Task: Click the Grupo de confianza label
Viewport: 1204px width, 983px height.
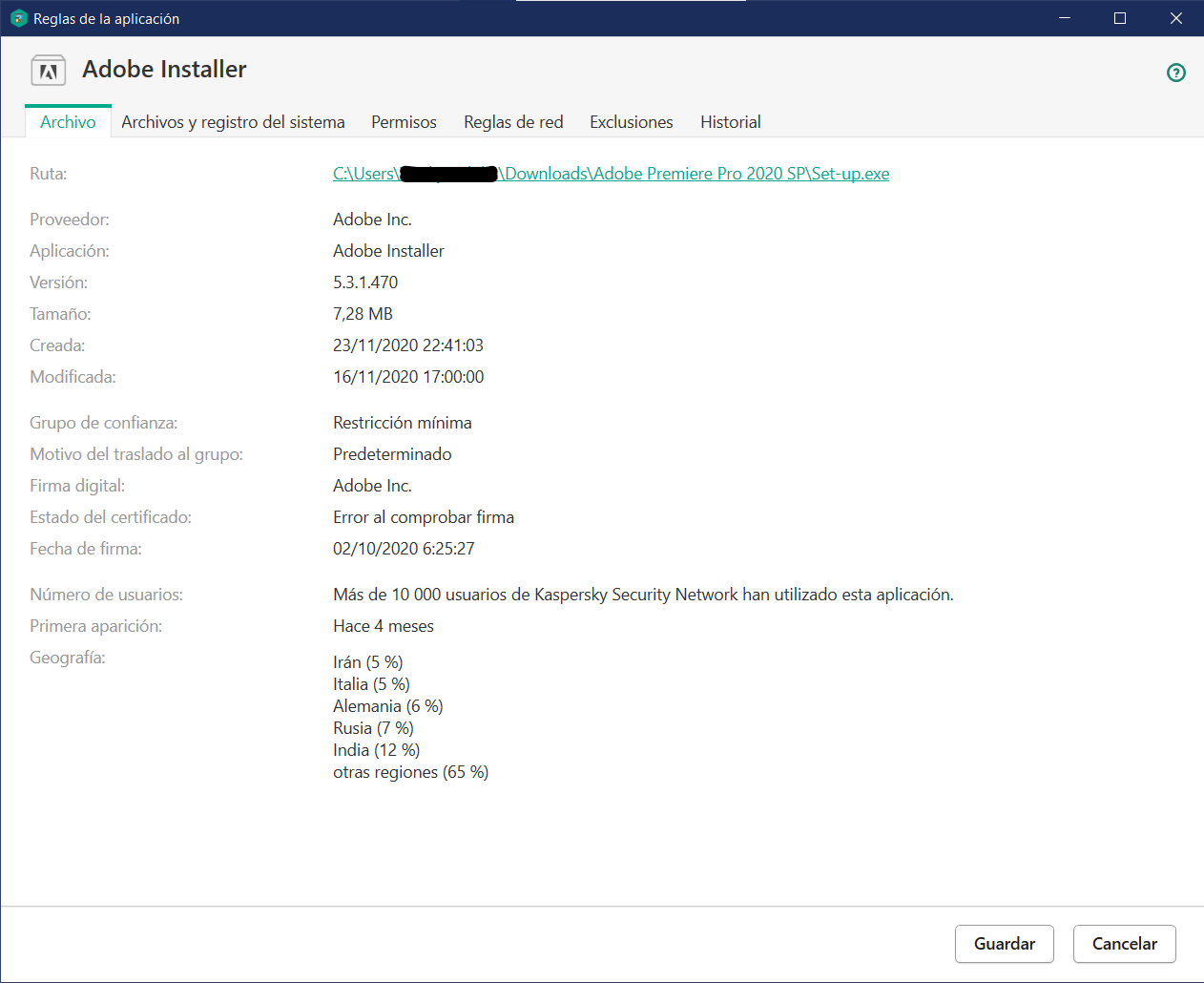Action: click(104, 423)
